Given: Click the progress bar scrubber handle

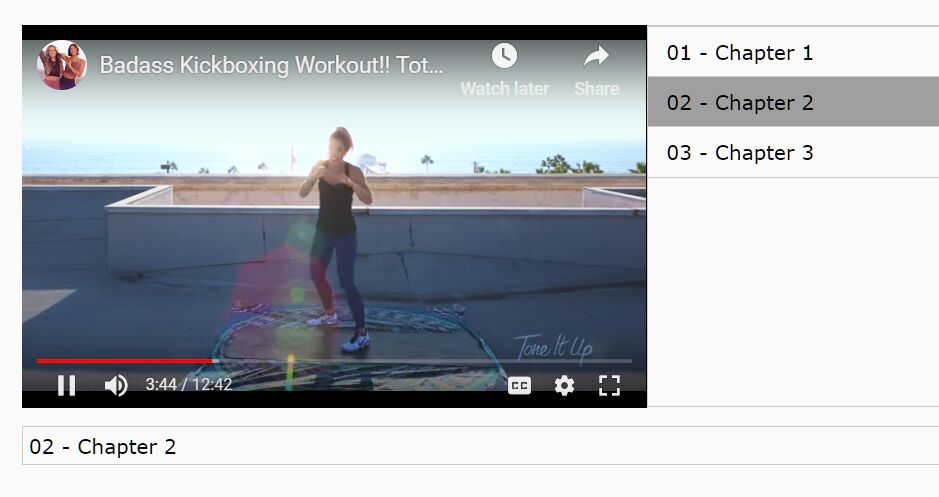Looking at the screenshot, I should click(215, 361).
